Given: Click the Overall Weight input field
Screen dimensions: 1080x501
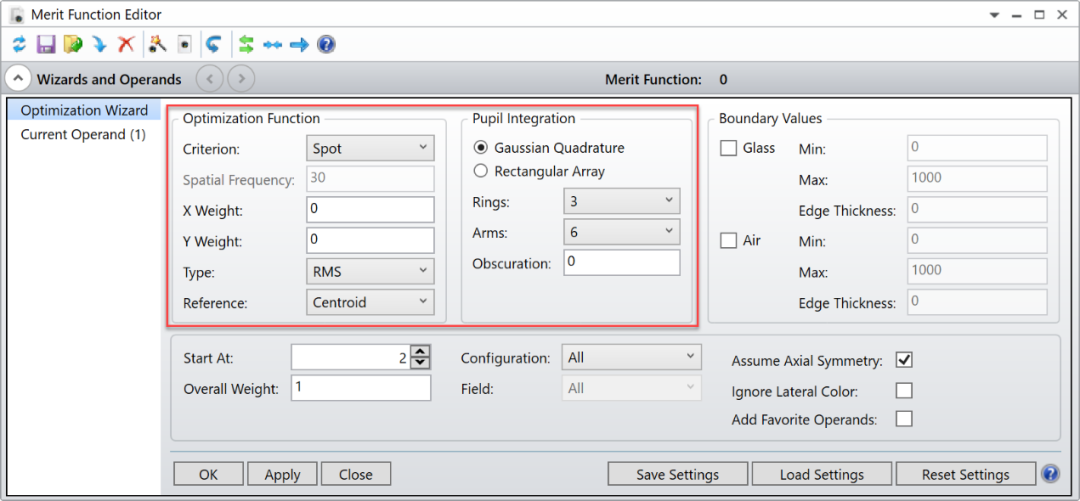Looking at the screenshot, I should click(360, 388).
